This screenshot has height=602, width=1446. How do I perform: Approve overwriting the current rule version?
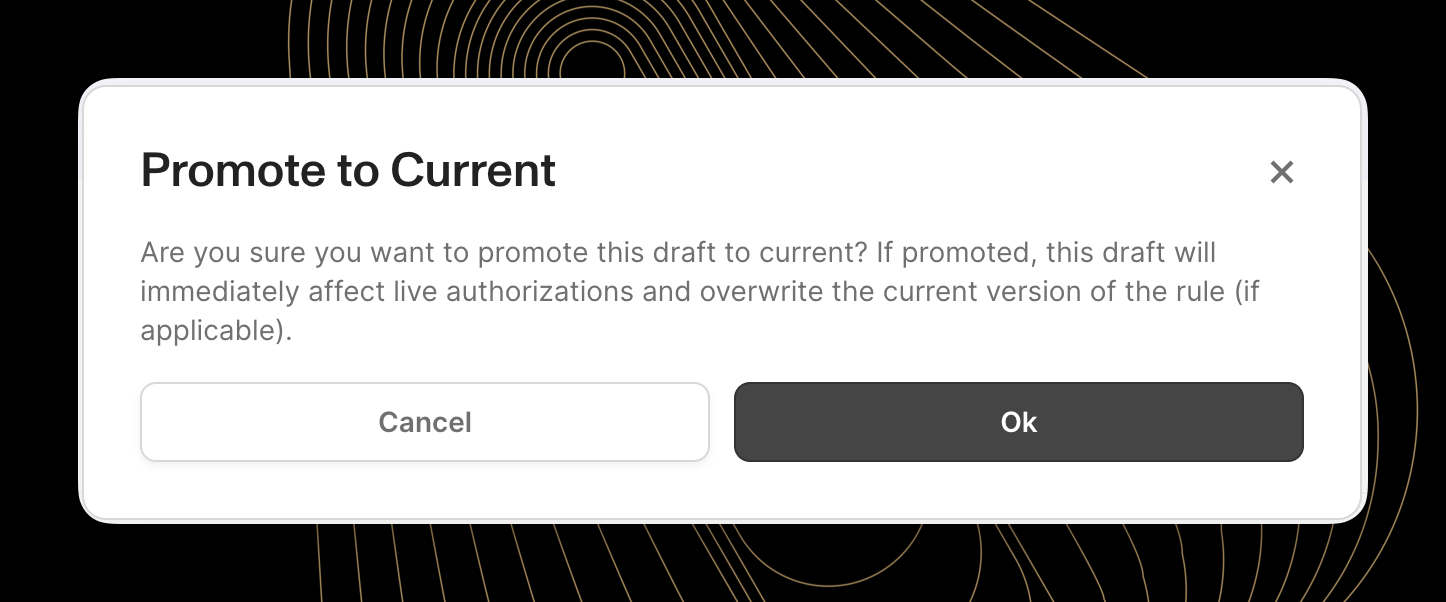1019,422
